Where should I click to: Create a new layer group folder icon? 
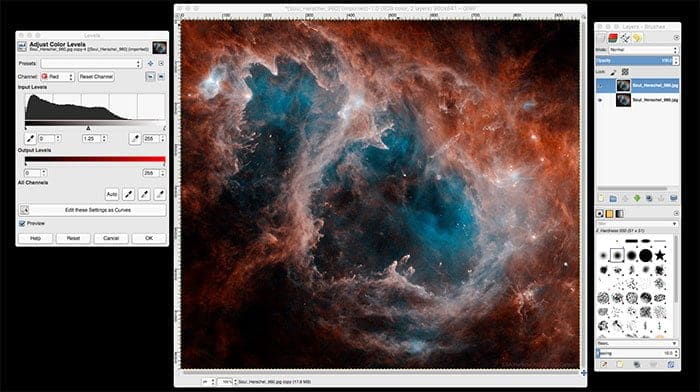click(613, 198)
